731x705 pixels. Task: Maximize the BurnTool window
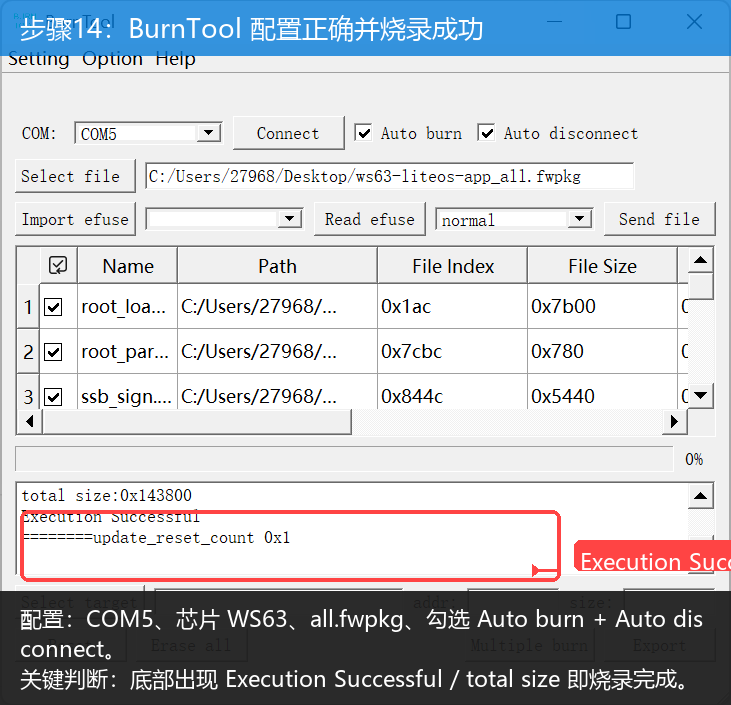(623, 21)
